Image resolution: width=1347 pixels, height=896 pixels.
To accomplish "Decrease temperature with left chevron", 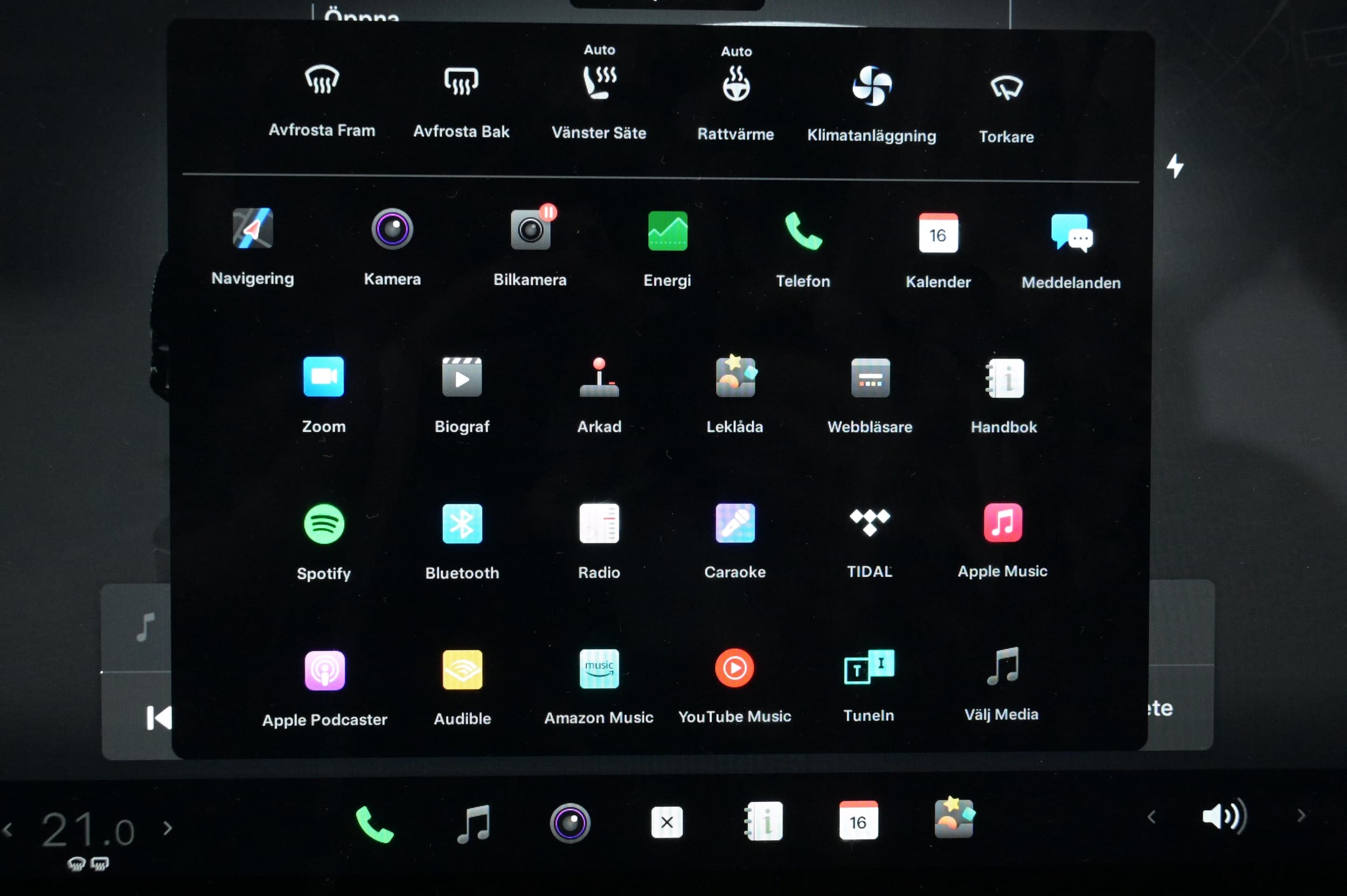I will (x=8, y=829).
